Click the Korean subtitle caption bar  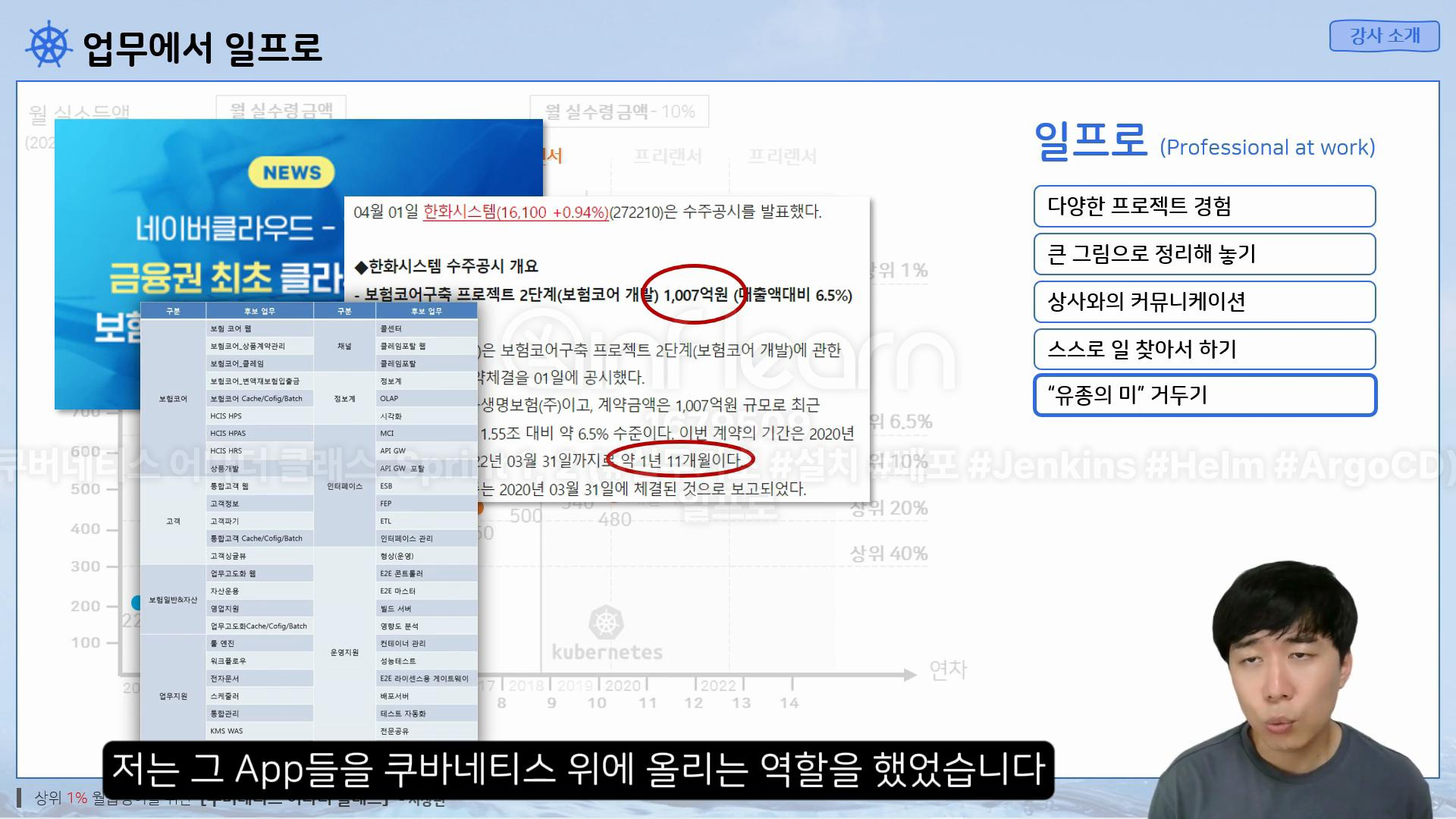578,769
